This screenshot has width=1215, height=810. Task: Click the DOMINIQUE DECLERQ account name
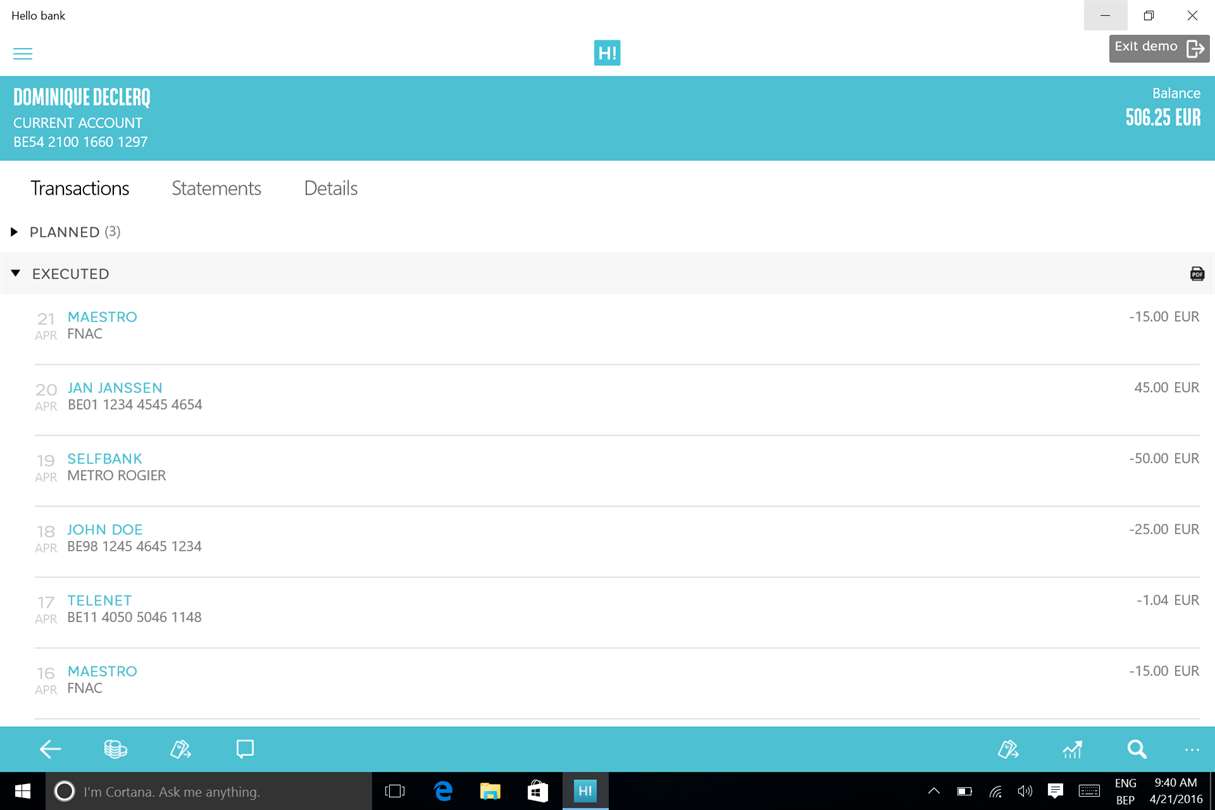point(82,98)
